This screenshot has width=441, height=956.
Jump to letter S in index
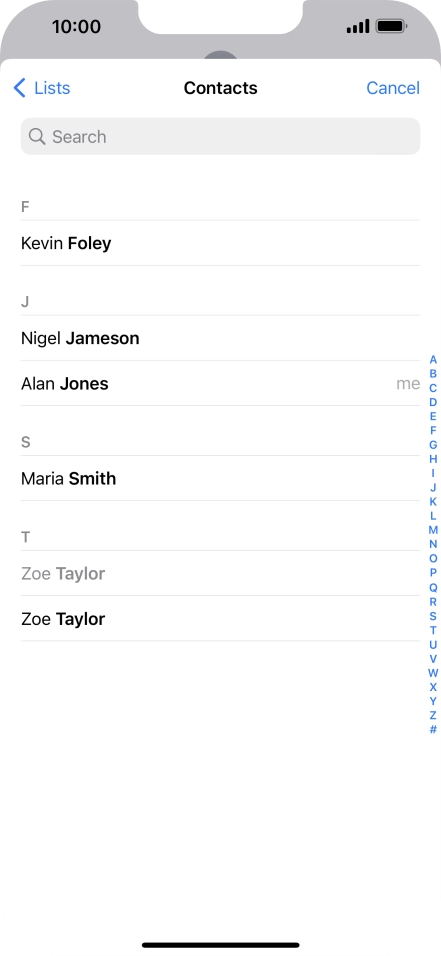click(433, 616)
